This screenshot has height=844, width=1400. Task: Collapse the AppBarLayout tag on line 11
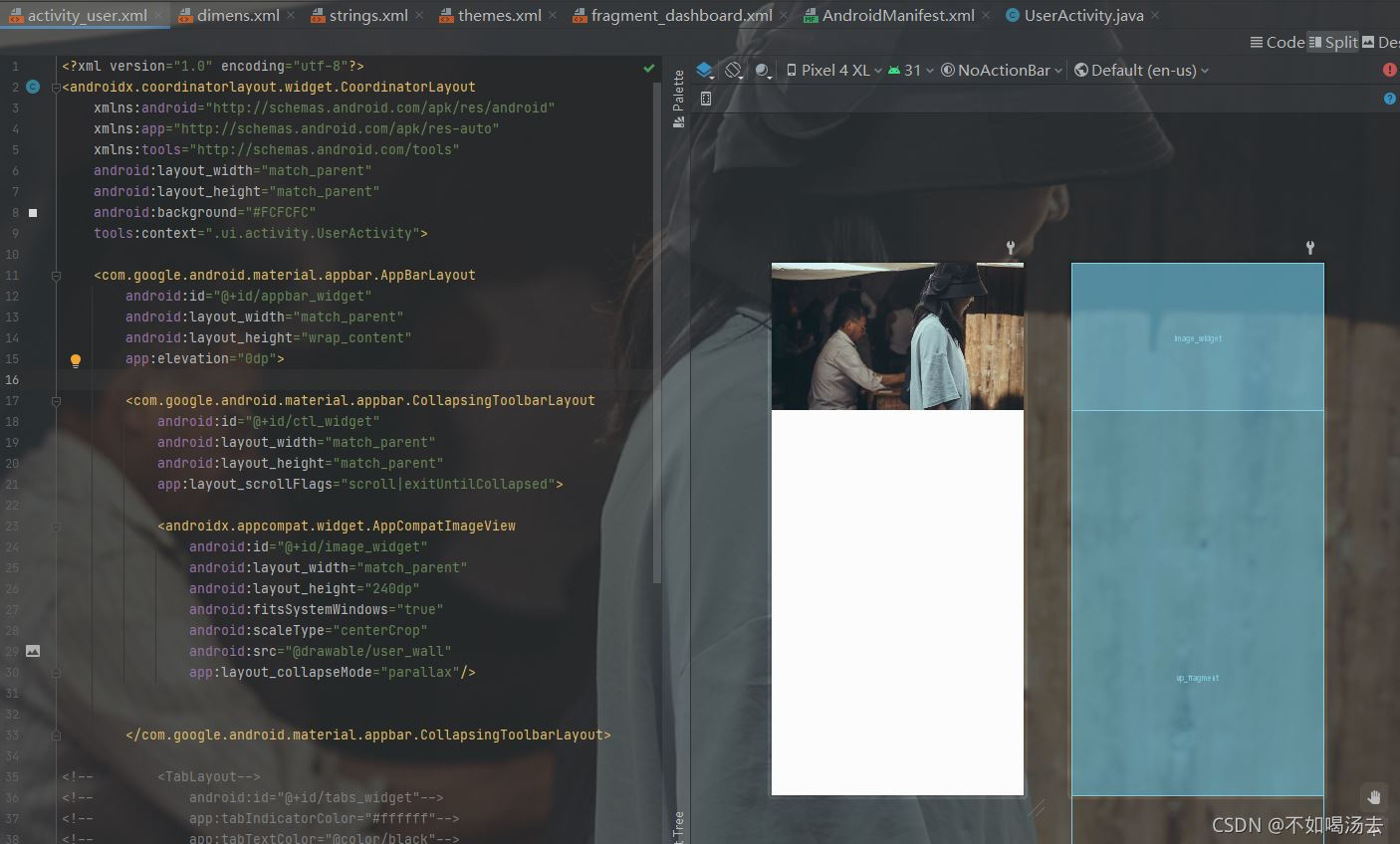56,276
